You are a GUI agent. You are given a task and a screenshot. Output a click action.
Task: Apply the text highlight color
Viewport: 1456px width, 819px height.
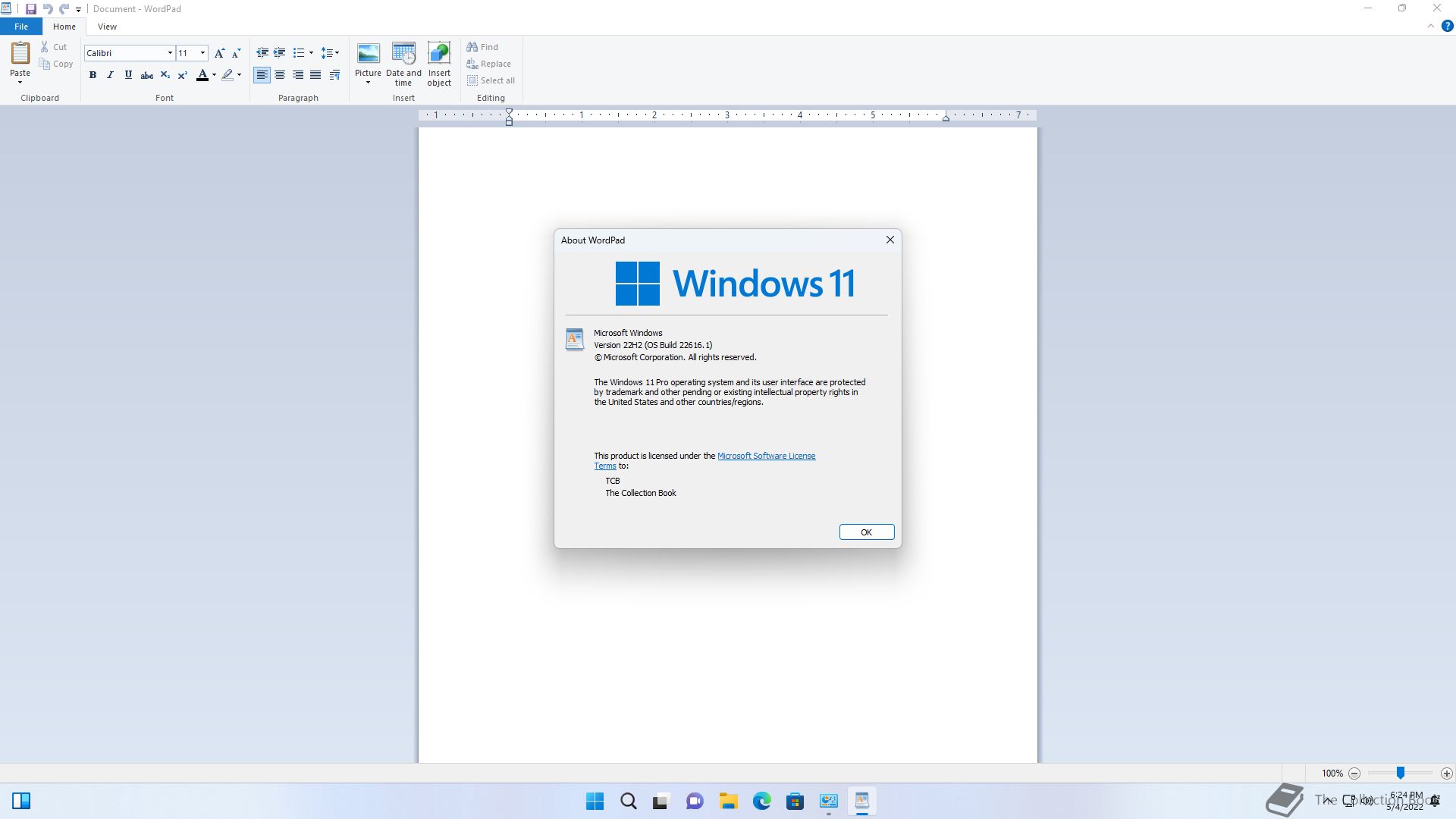pos(227,75)
